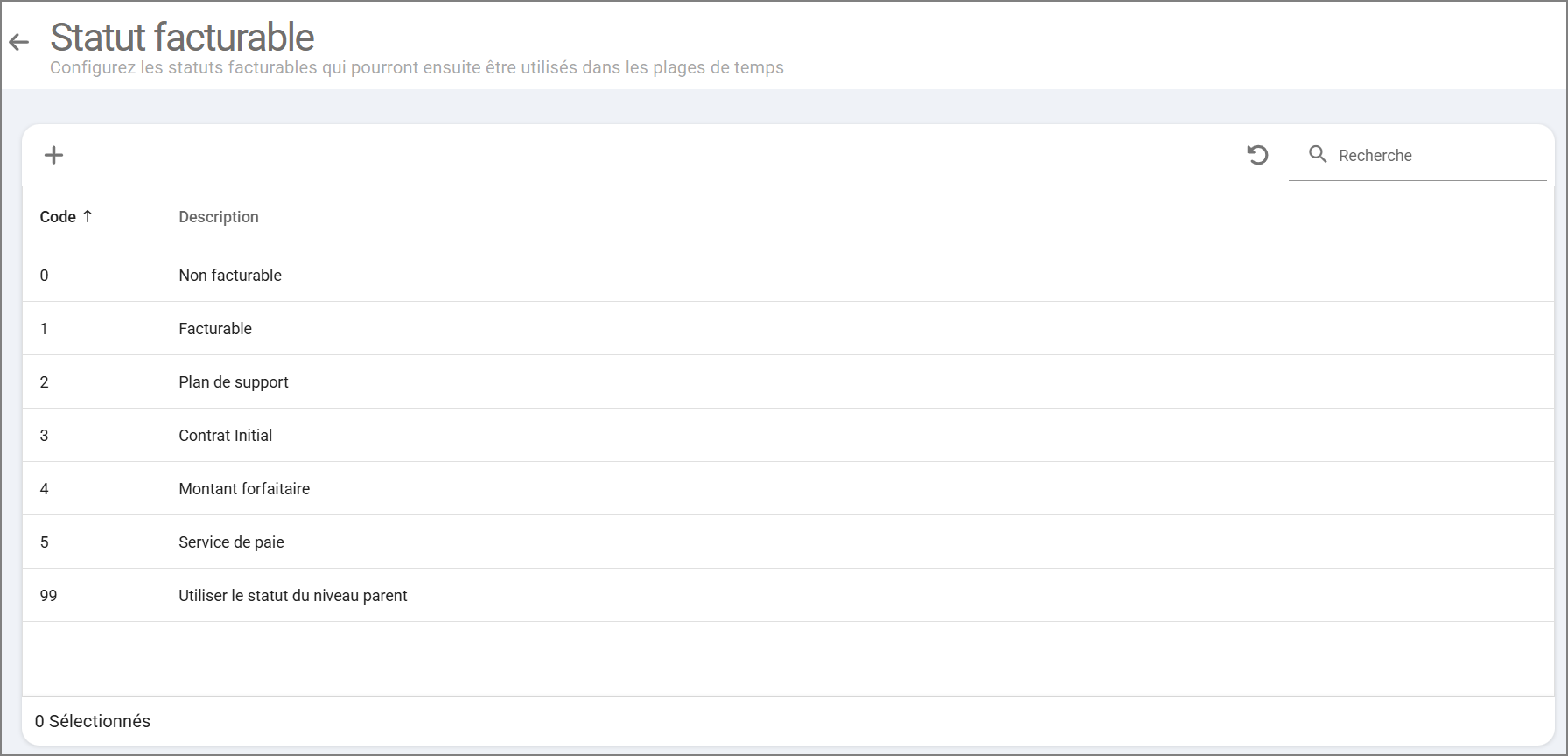Screen dimensions: 1568x756
Task: Click the Statut facturable page title
Action: (x=182, y=38)
